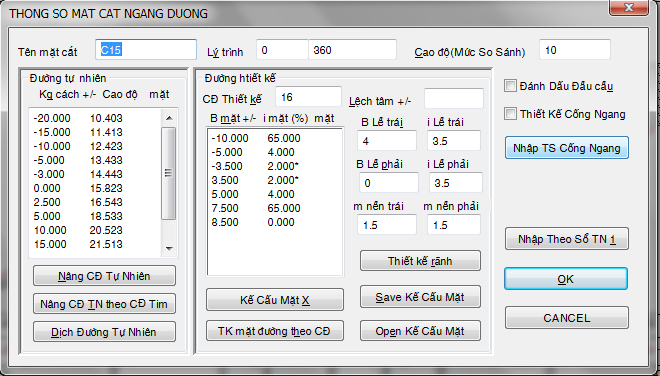This screenshot has width=660, height=376.
Task: Click the m nền trái field
Action: pyautogui.click(x=387, y=224)
